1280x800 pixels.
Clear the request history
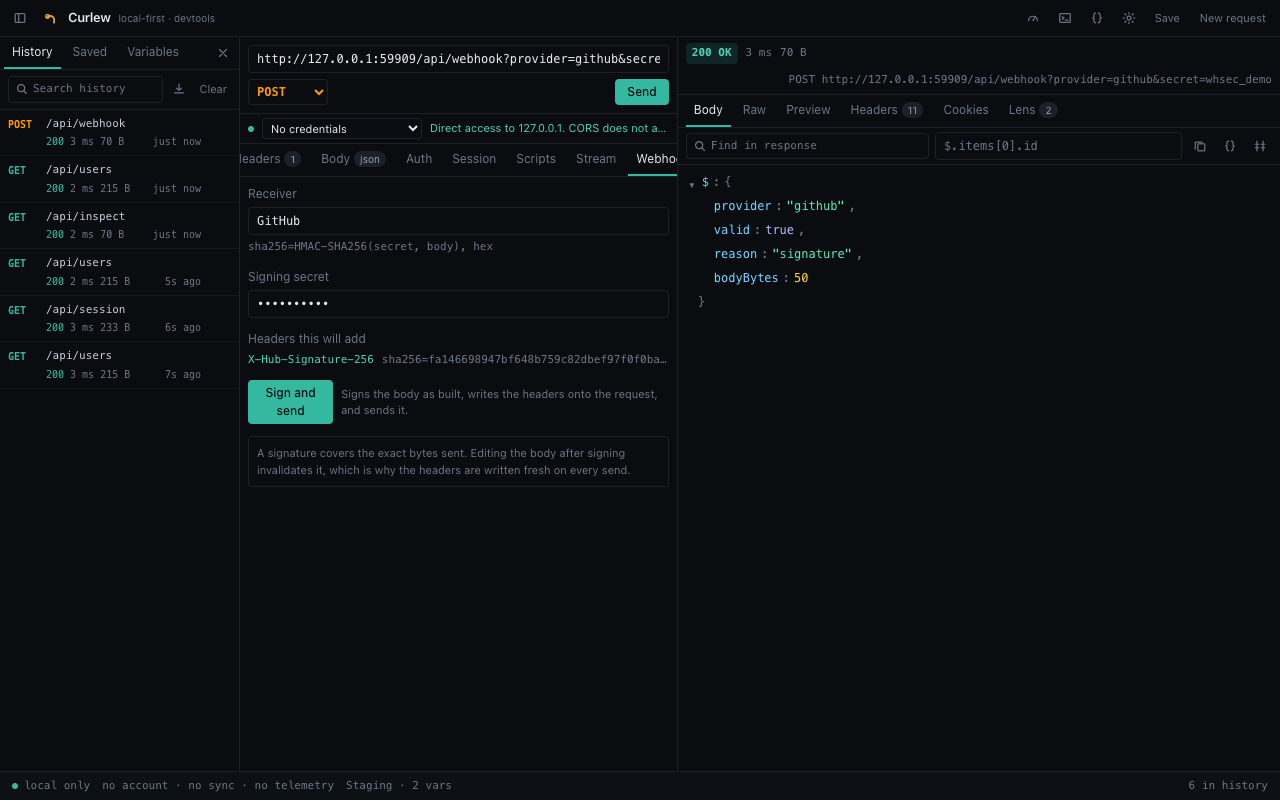pos(213,89)
